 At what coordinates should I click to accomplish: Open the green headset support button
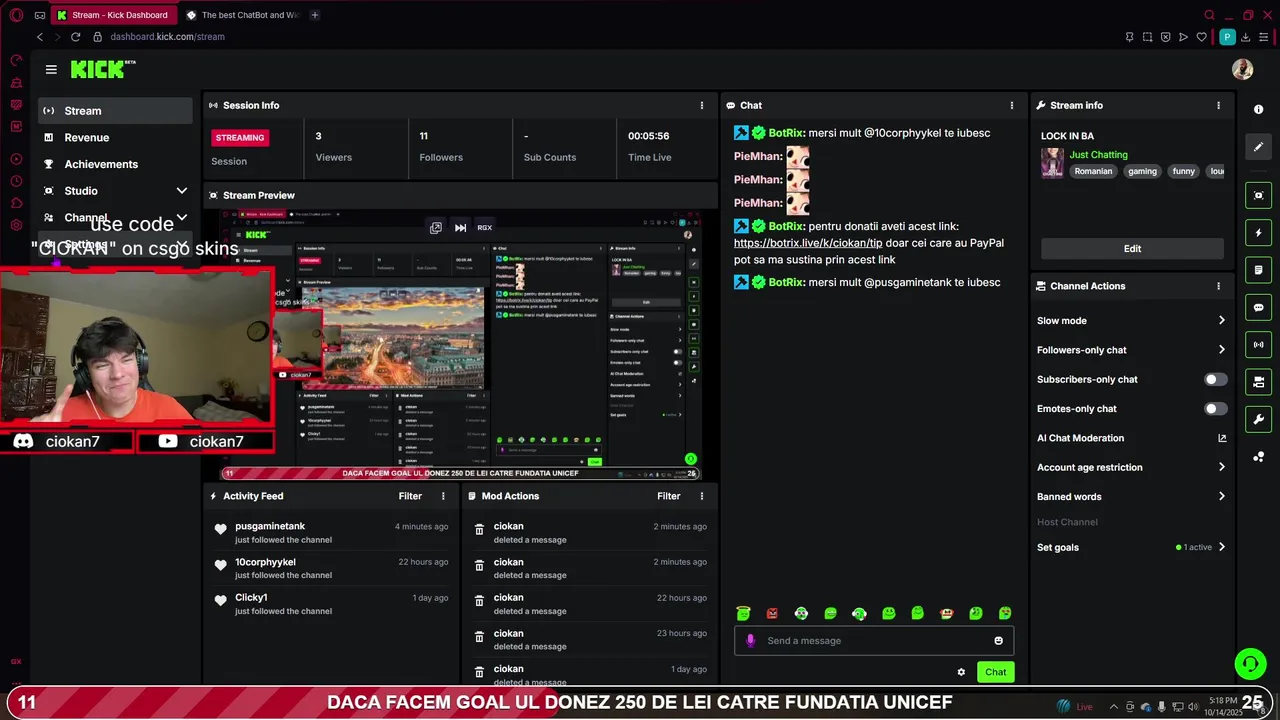pyautogui.click(x=1250, y=663)
